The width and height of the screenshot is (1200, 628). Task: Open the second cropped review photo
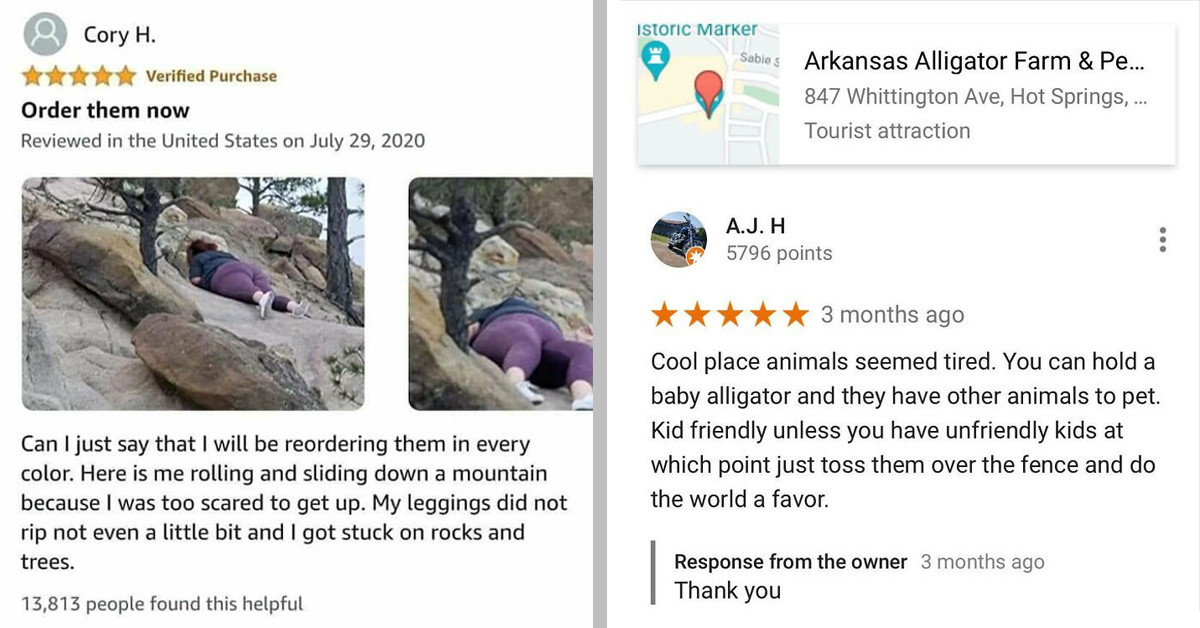[x=500, y=296]
